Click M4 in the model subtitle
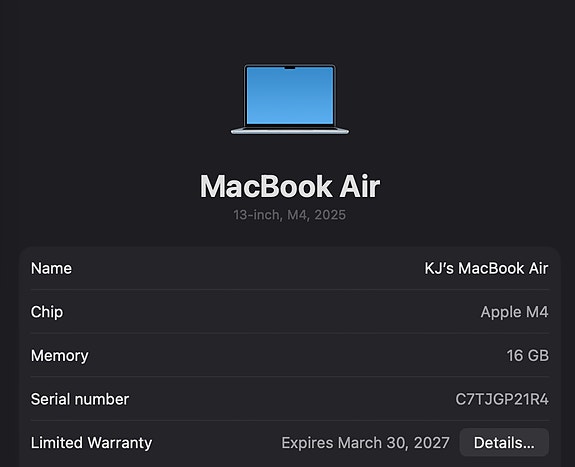 click(297, 215)
